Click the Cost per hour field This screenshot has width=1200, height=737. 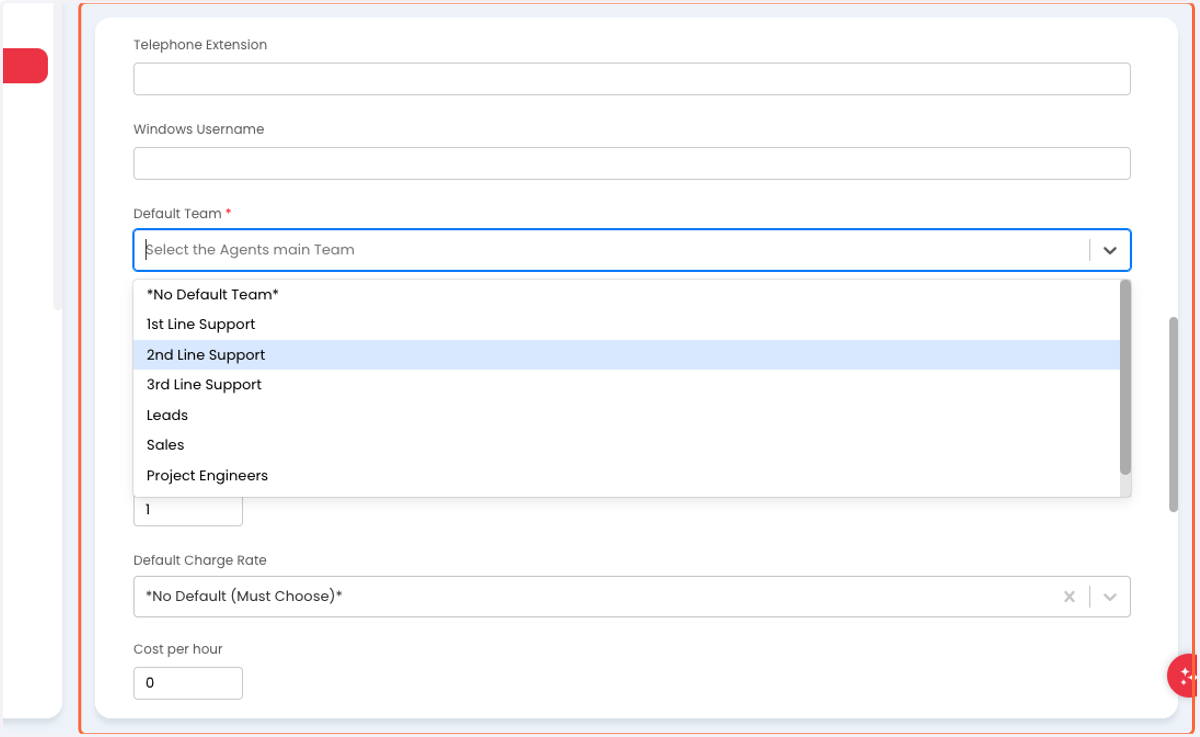pos(188,683)
